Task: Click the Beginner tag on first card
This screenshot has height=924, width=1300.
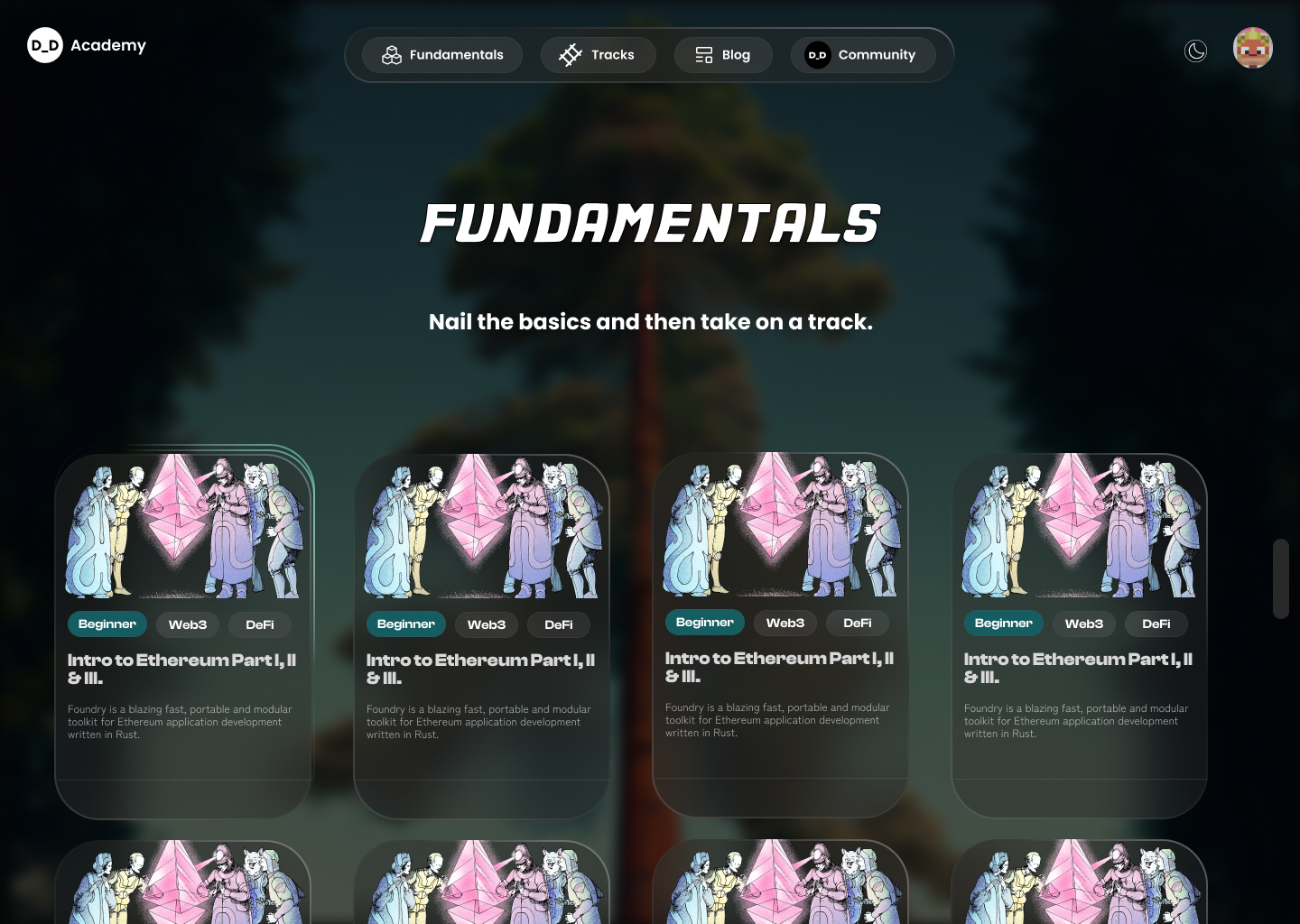Action: 107,624
